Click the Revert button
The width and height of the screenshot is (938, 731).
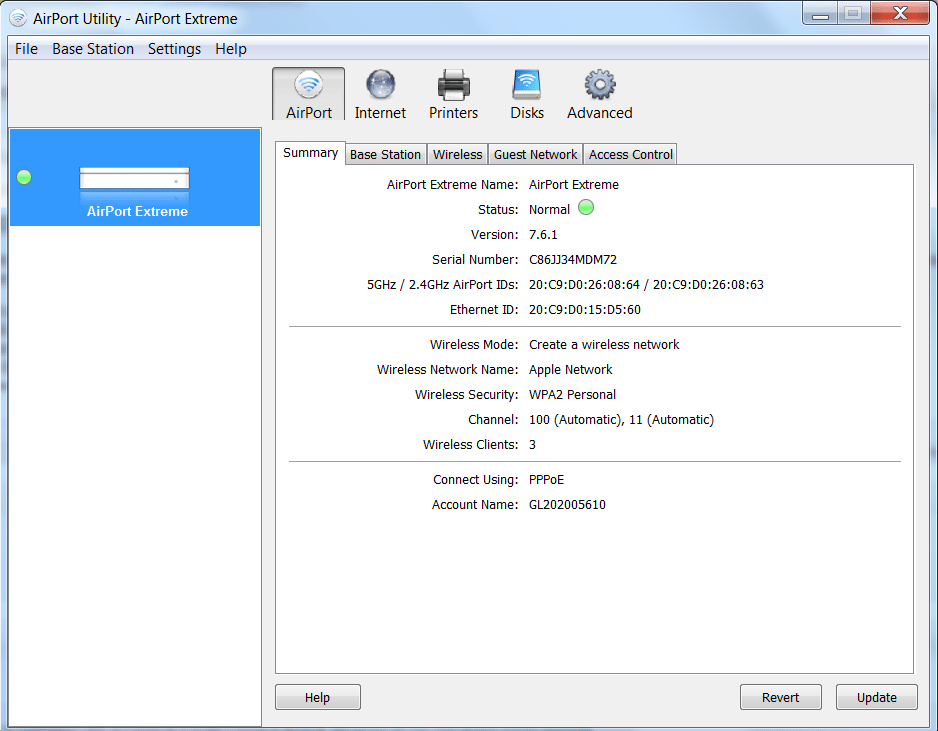[x=780, y=697]
